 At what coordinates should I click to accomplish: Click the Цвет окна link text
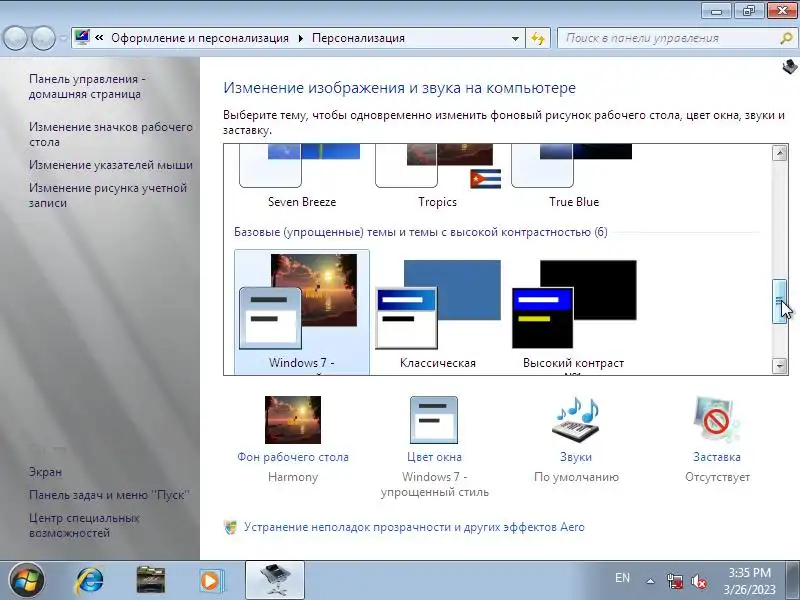[434, 457]
